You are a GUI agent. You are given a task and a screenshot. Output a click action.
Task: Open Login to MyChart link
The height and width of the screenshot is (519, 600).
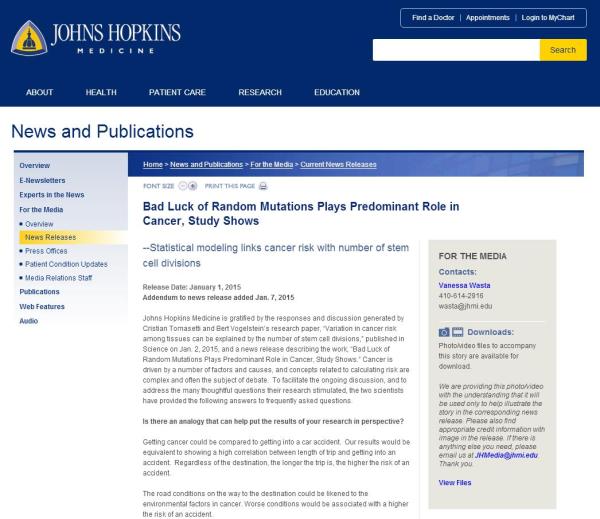548,18
